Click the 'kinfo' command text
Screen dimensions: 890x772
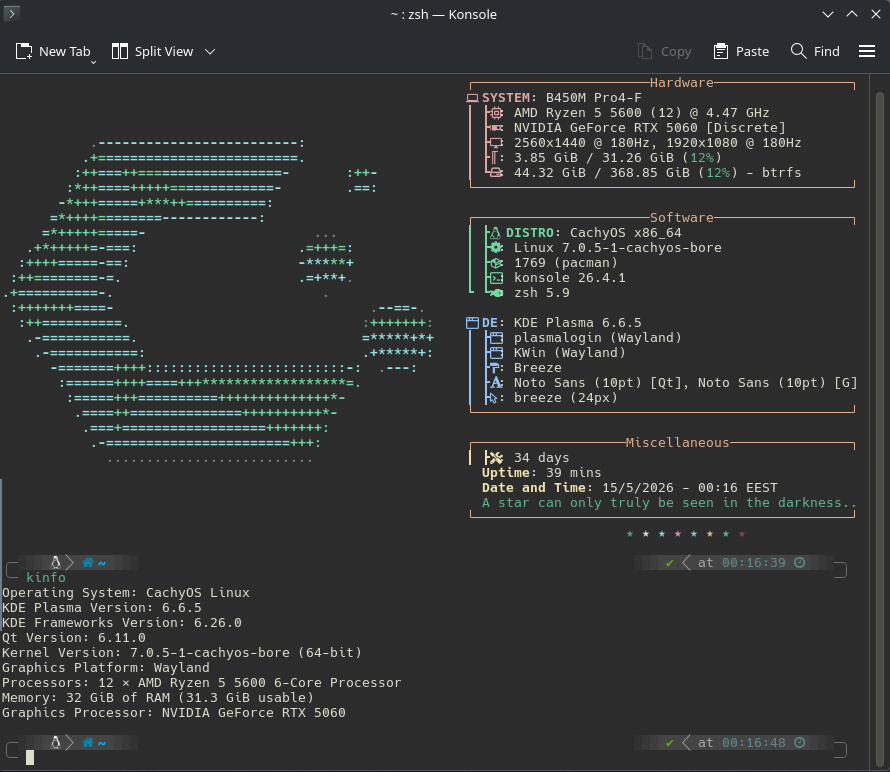pyautogui.click(x=46, y=578)
